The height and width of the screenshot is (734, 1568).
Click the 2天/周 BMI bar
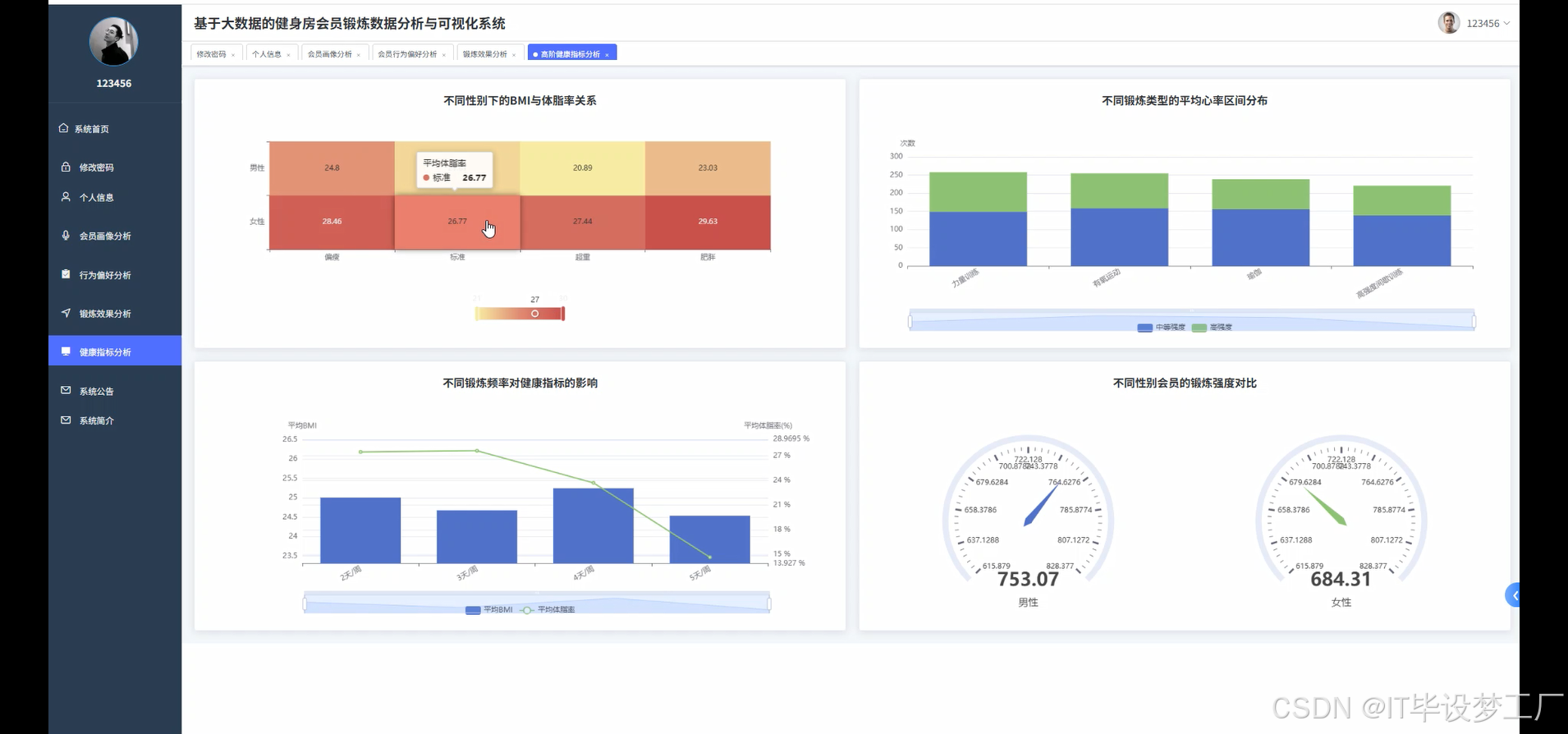point(360,530)
